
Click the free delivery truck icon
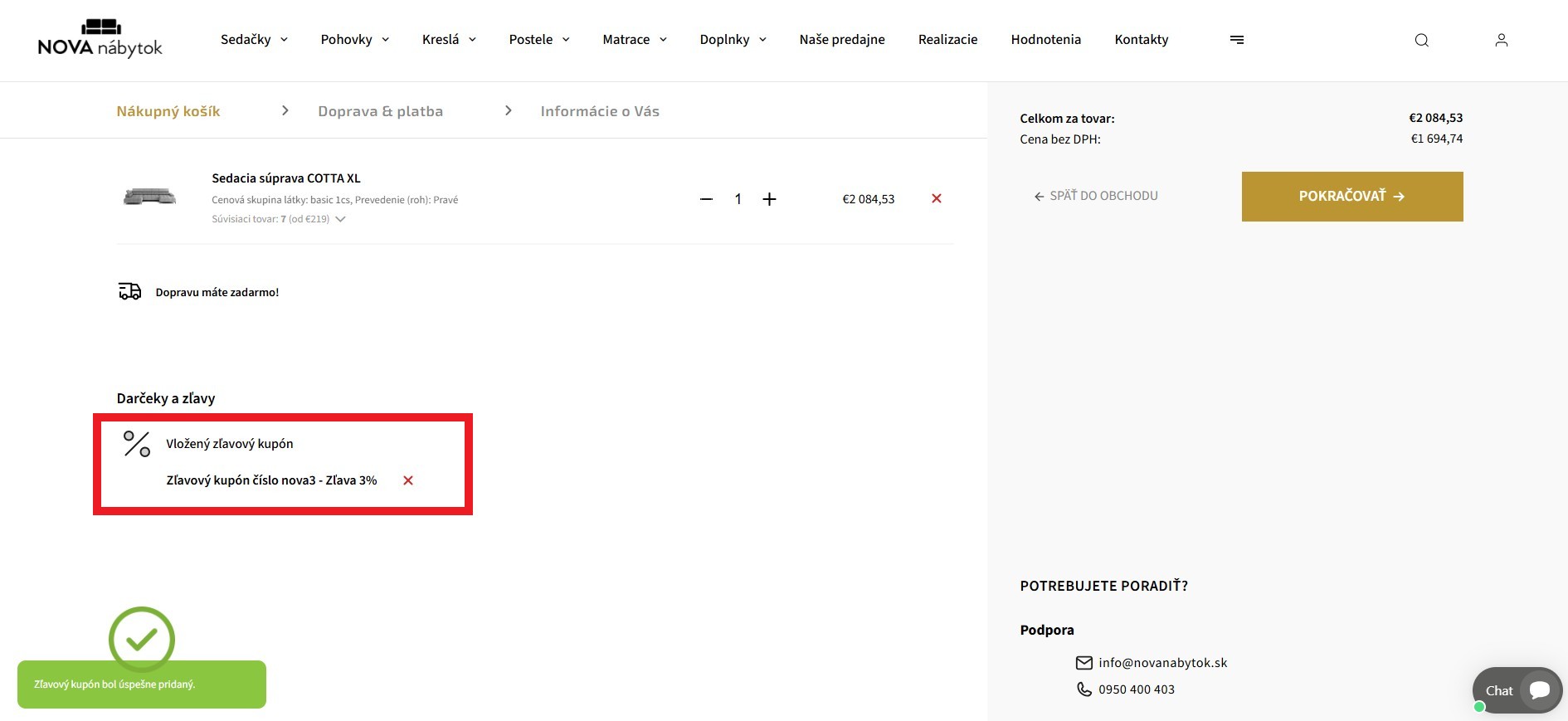point(130,291)
